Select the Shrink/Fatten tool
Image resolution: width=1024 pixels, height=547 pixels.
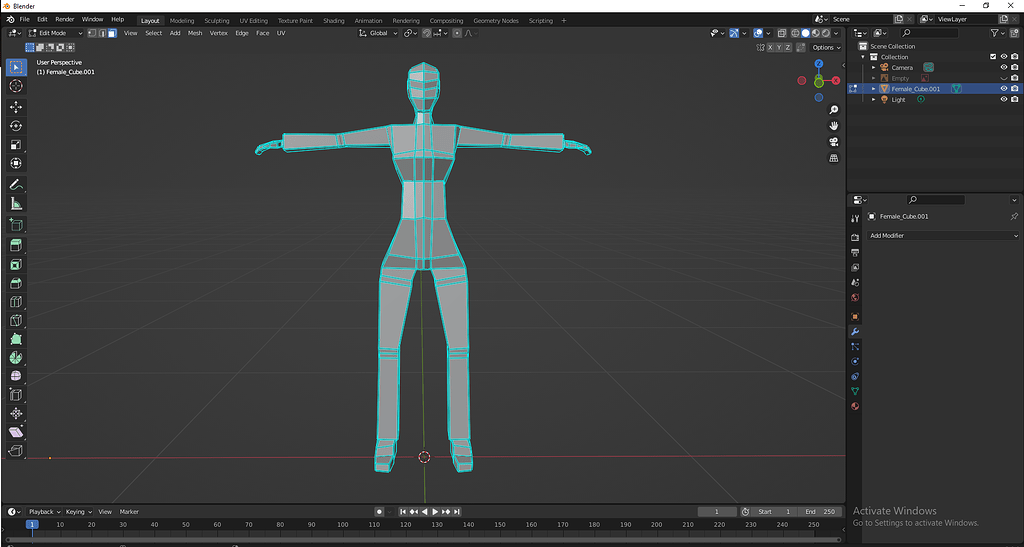16,413
